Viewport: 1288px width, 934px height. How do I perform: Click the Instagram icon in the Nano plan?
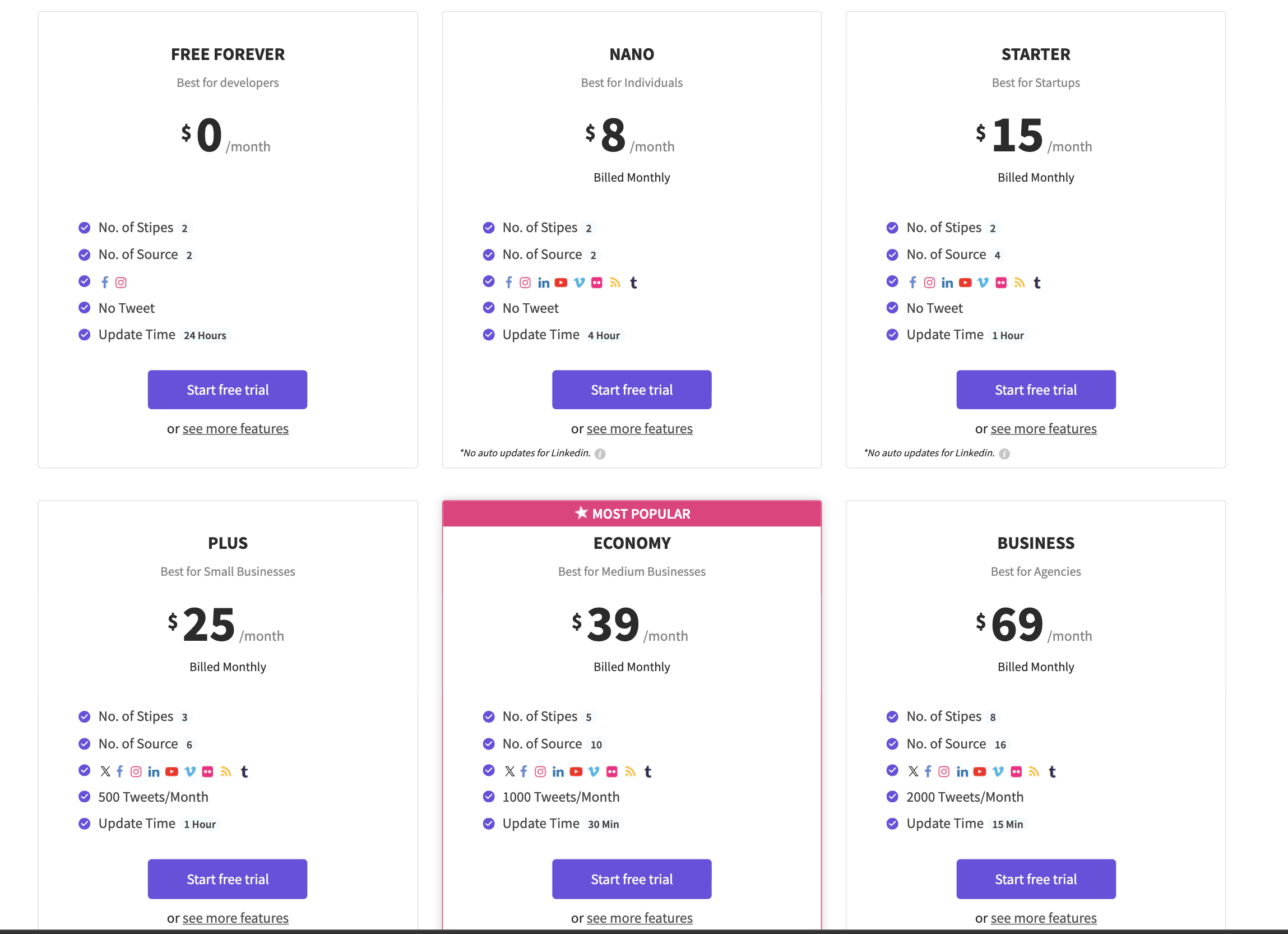(525, 282)
